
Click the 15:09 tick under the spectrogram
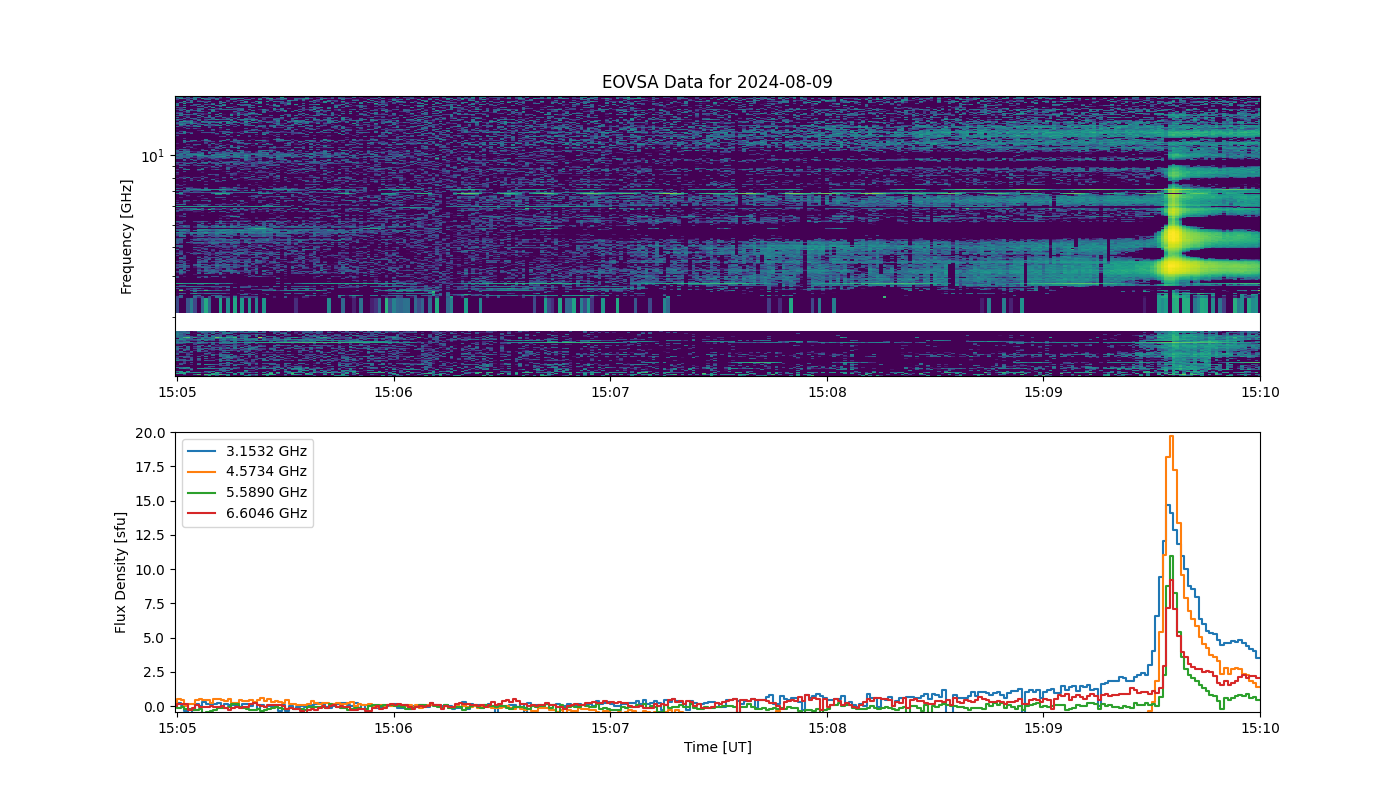[1043, 393]
